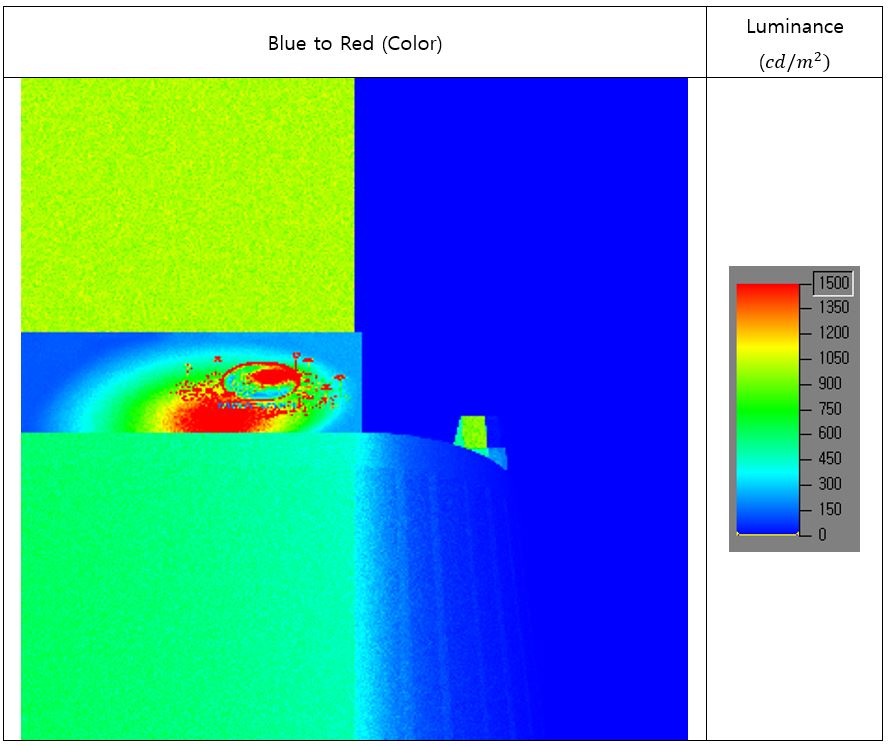This screenshot has height=746, width=888.
Task: Click the 0 minimum scale label
Action: pos(822,534)
